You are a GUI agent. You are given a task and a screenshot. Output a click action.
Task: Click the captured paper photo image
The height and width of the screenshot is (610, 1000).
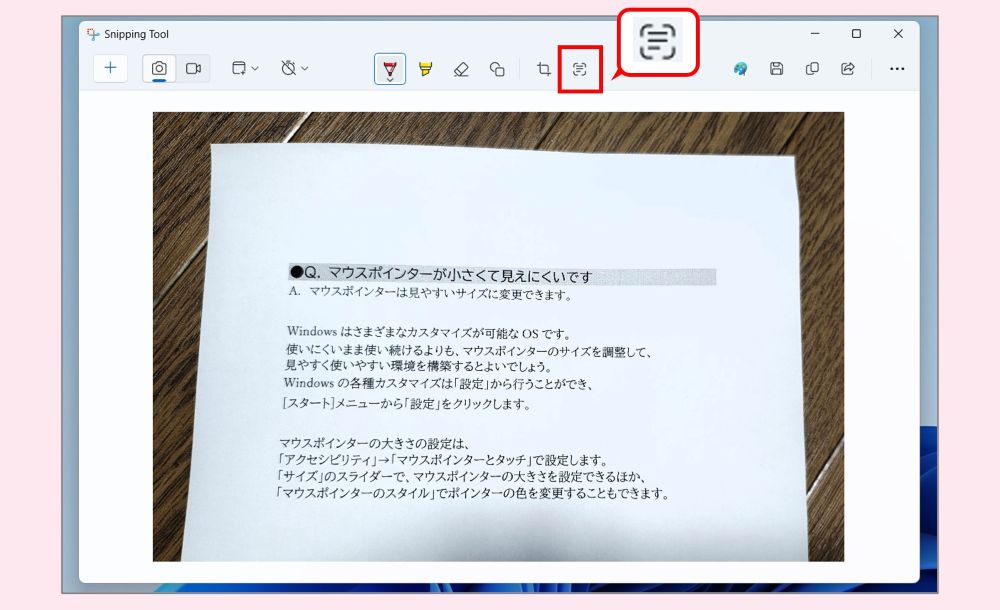pos(498,337)
